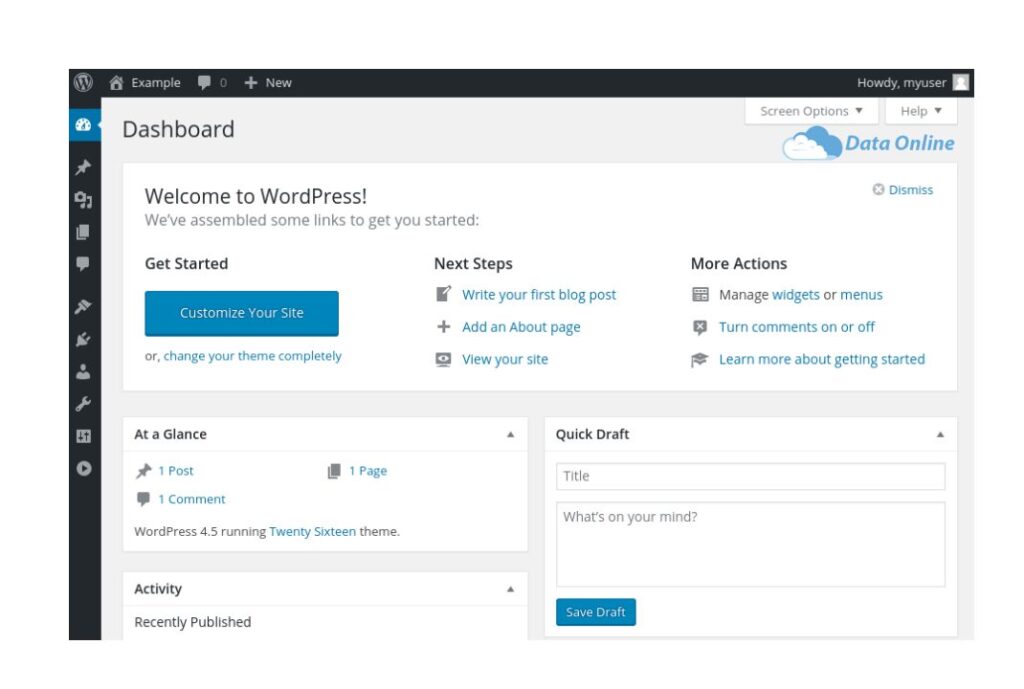Click the edit icon beside Write your first blog post
Viewport: 1024px width, 689px height.
pos(443,295)
